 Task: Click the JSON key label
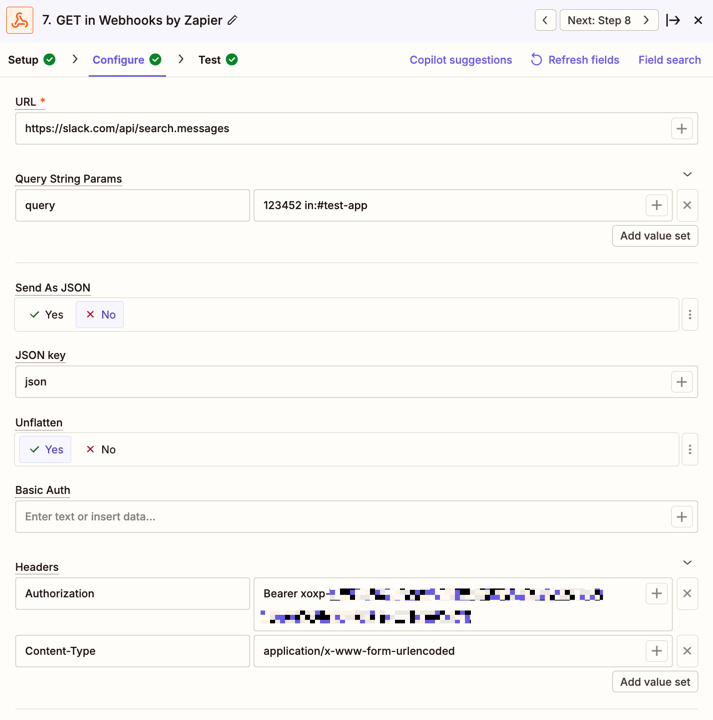click(x=40, y=355)
